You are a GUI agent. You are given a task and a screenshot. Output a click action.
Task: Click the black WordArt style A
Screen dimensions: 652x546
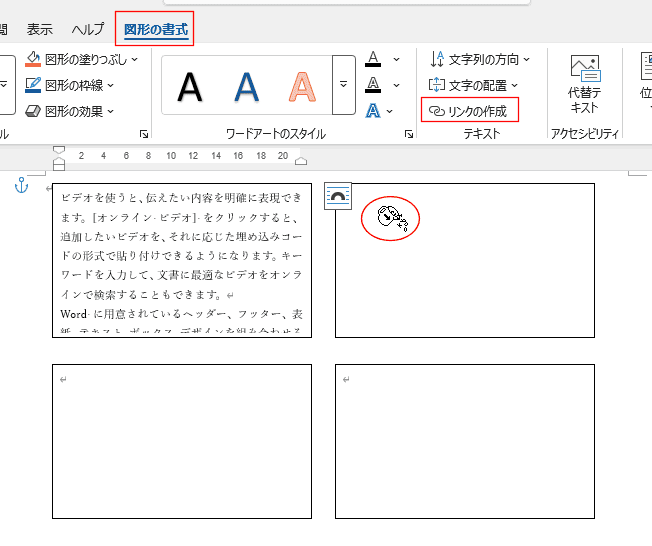pos(190,86)
